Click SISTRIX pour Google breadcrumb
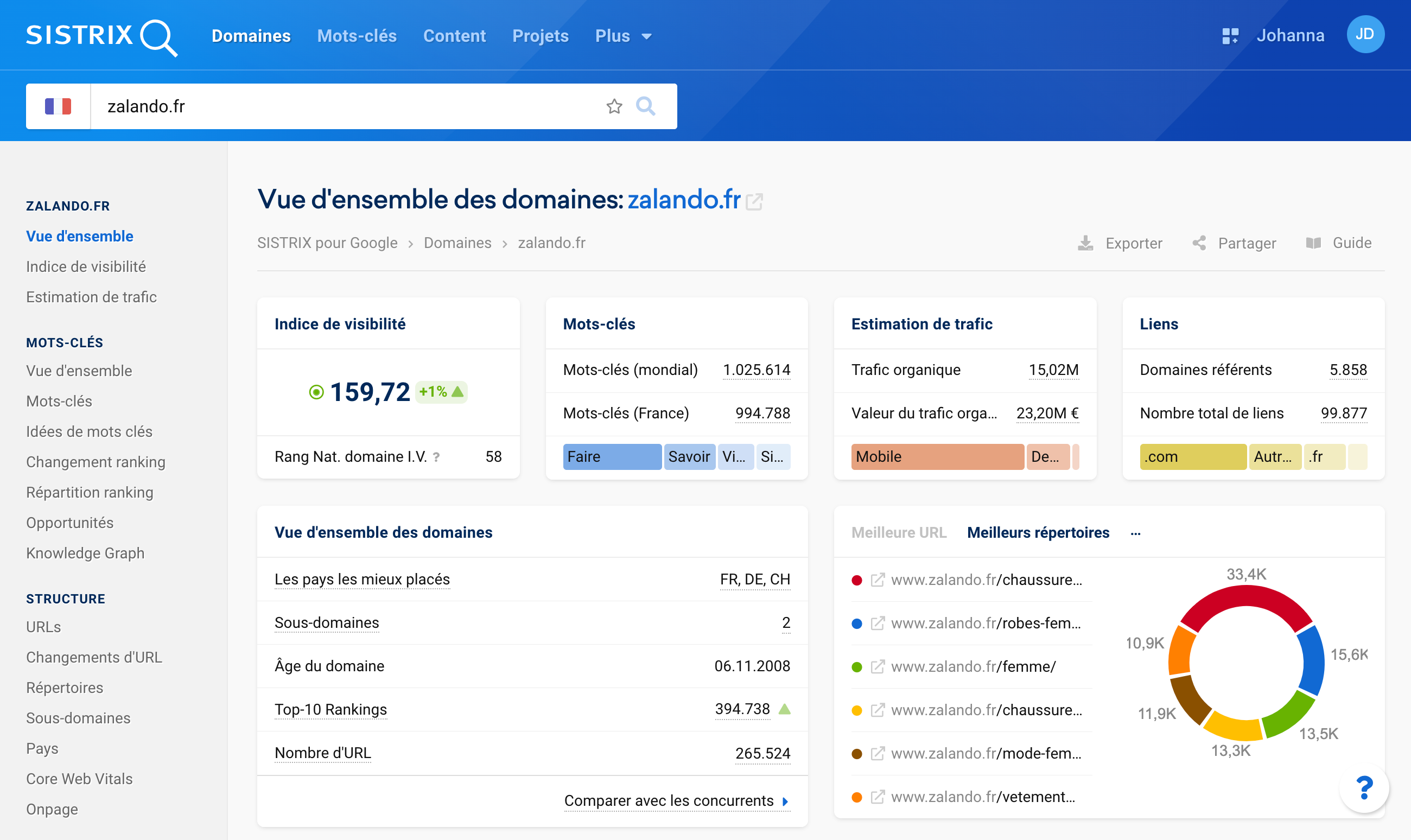Screen dimensions: 1411x840 pyautogui.click(x=327, y=243)
